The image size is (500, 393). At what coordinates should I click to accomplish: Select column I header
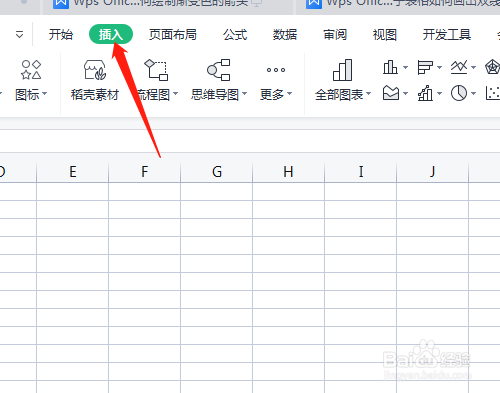pyautogui.click(x=361, y=172)
